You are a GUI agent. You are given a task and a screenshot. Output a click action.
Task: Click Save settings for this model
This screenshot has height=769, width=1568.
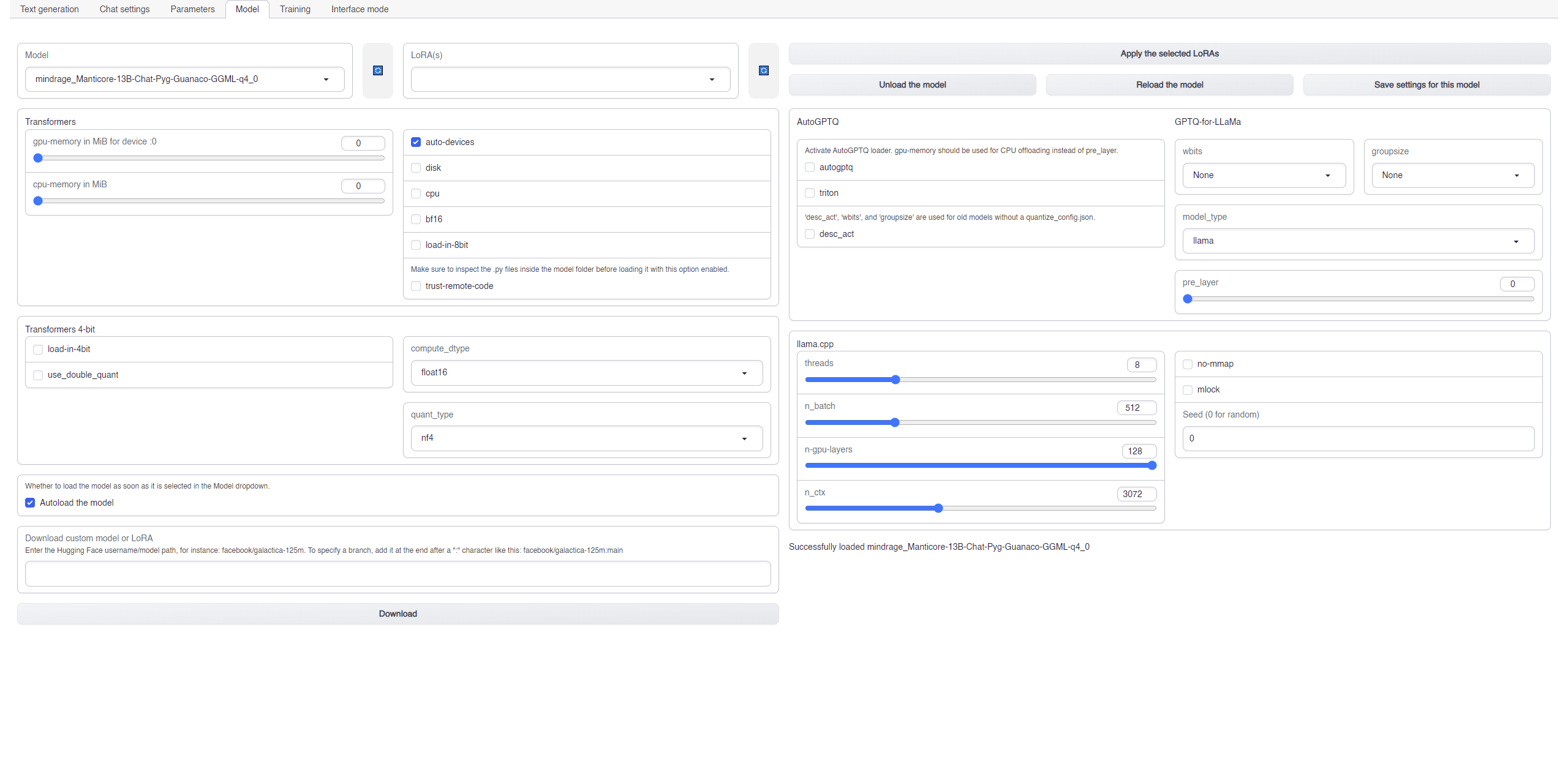pyautogui.click(x=1427, y=84)
